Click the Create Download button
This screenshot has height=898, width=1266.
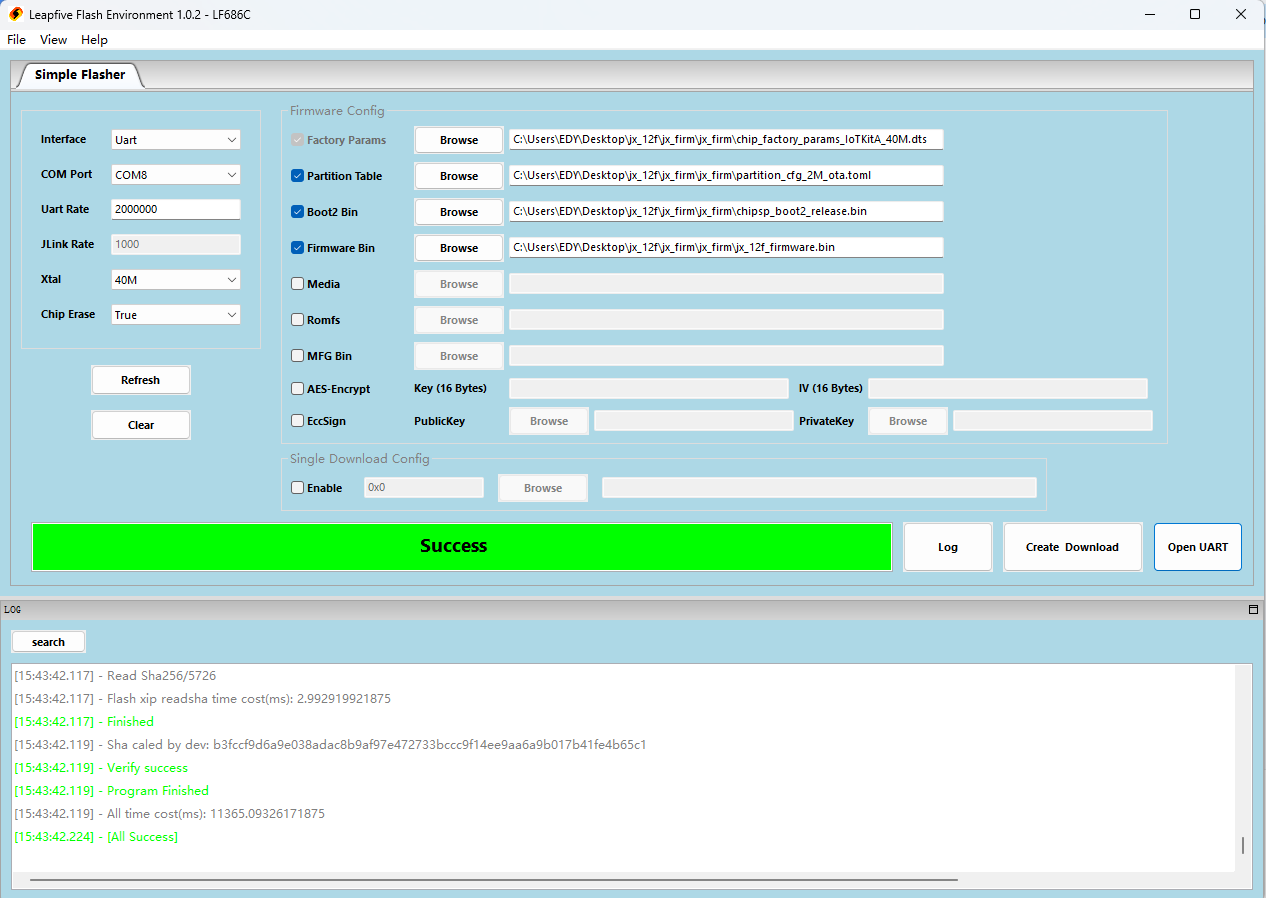pos(1072,547)
